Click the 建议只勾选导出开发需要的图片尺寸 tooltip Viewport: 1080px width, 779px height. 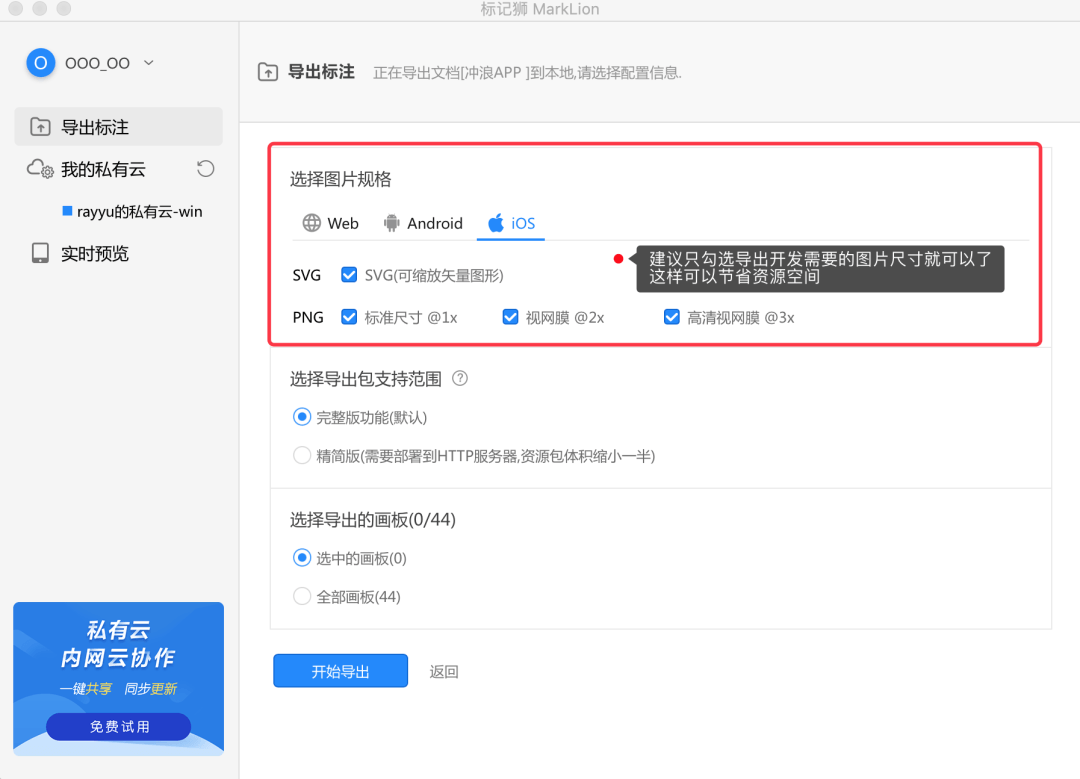[820, 268]
